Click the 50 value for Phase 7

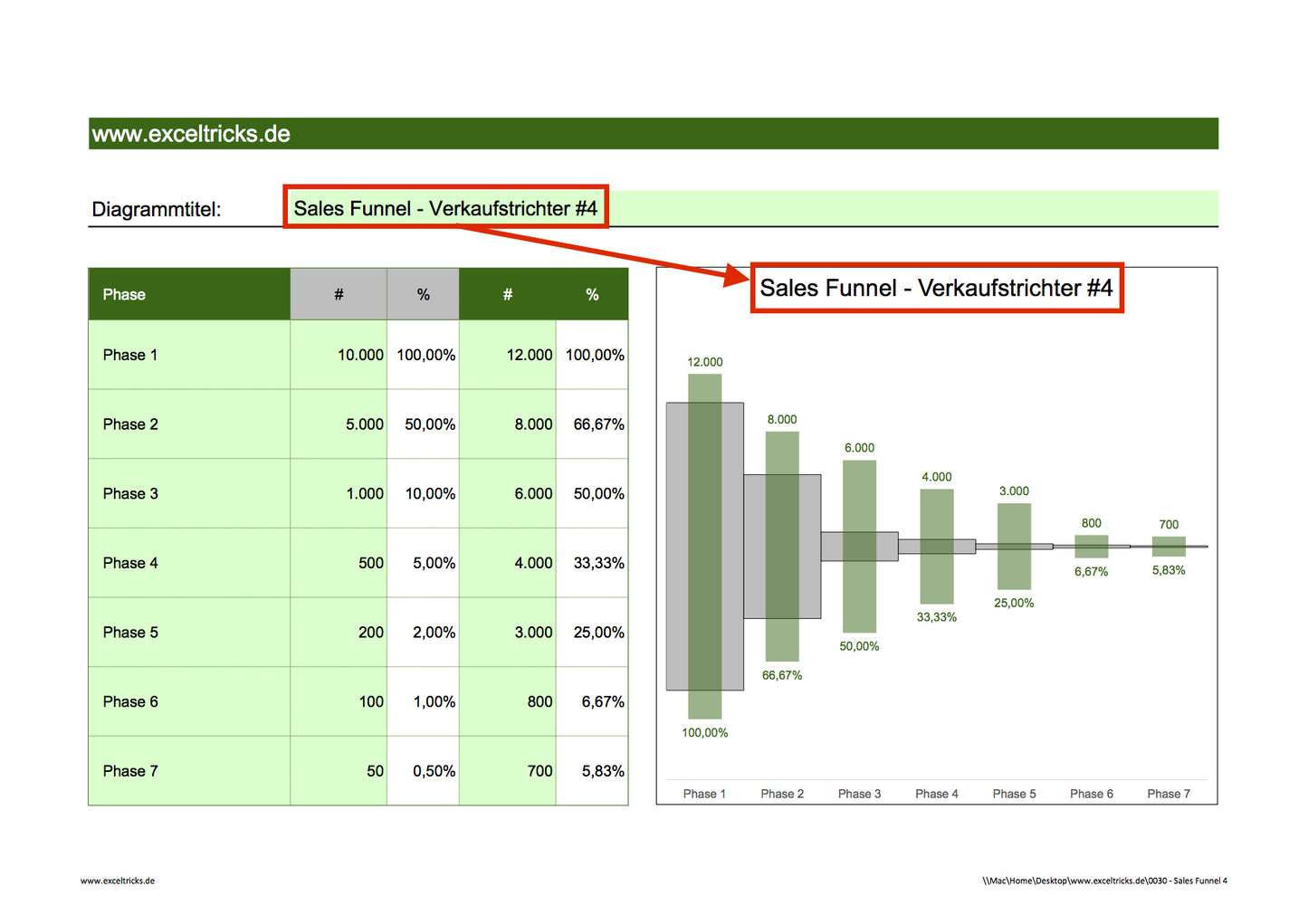pyautogui.click(x=374, y=770)
